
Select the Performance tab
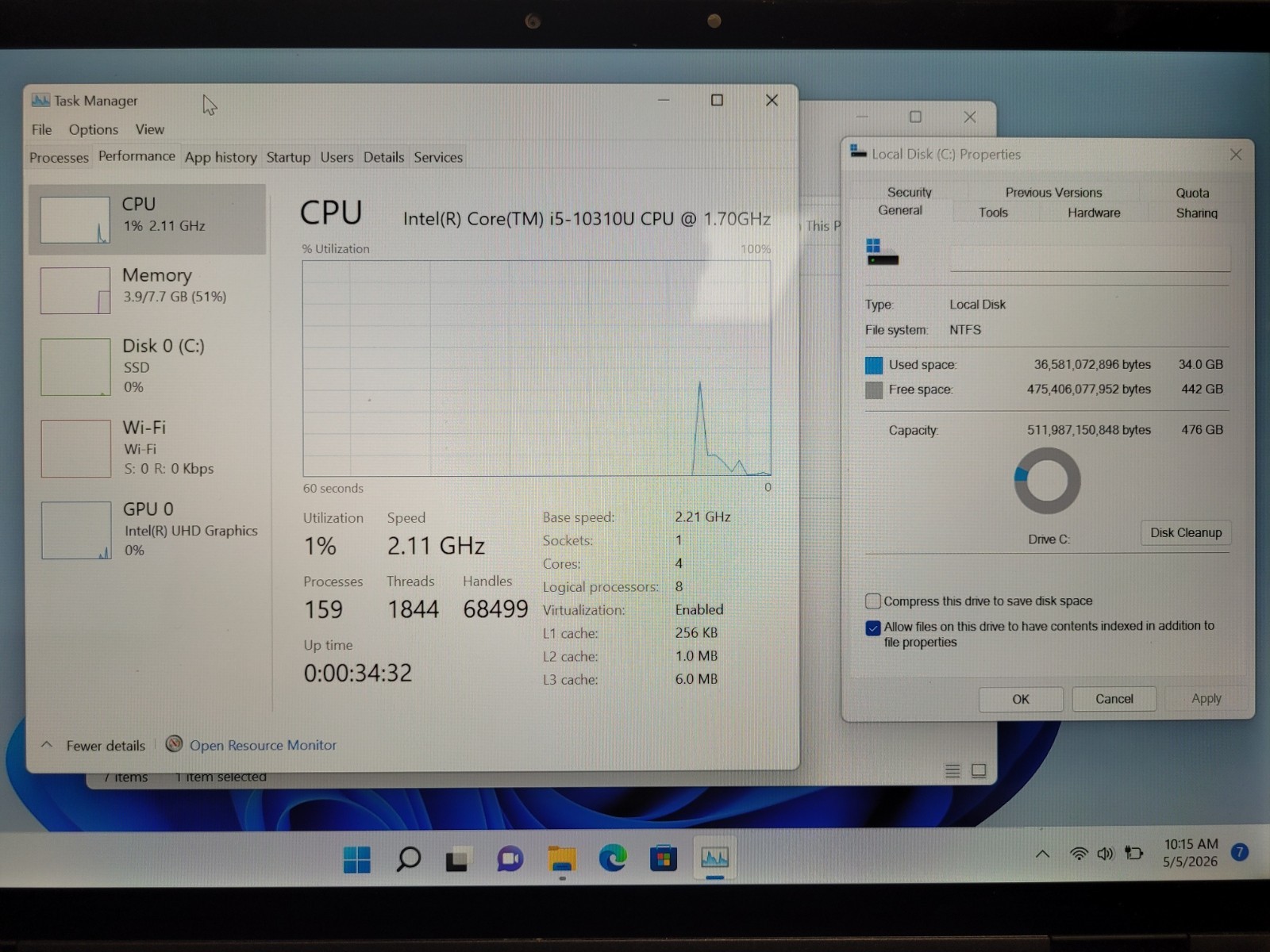137,156
